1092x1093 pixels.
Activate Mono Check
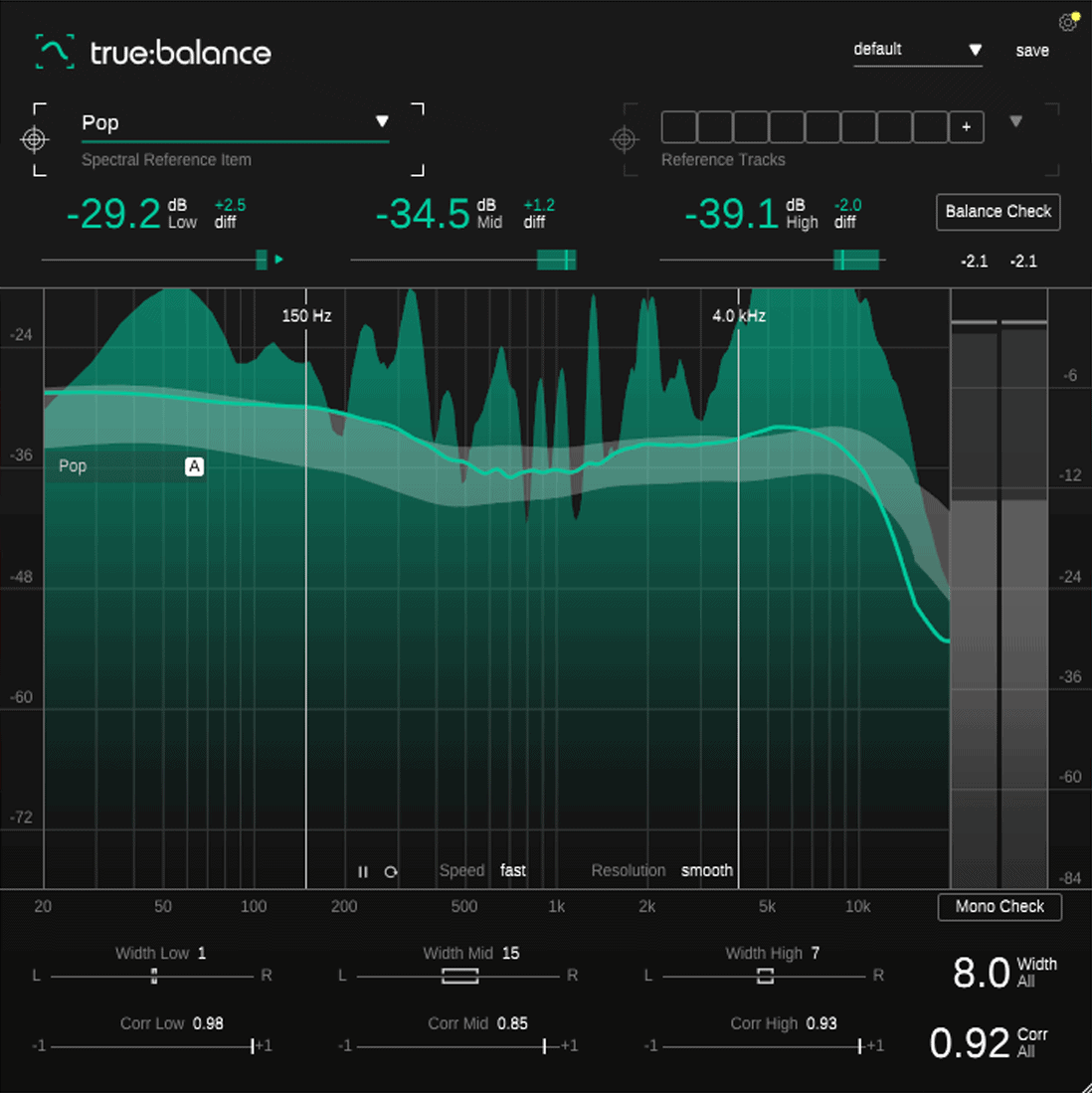click(x=999, y=907)
